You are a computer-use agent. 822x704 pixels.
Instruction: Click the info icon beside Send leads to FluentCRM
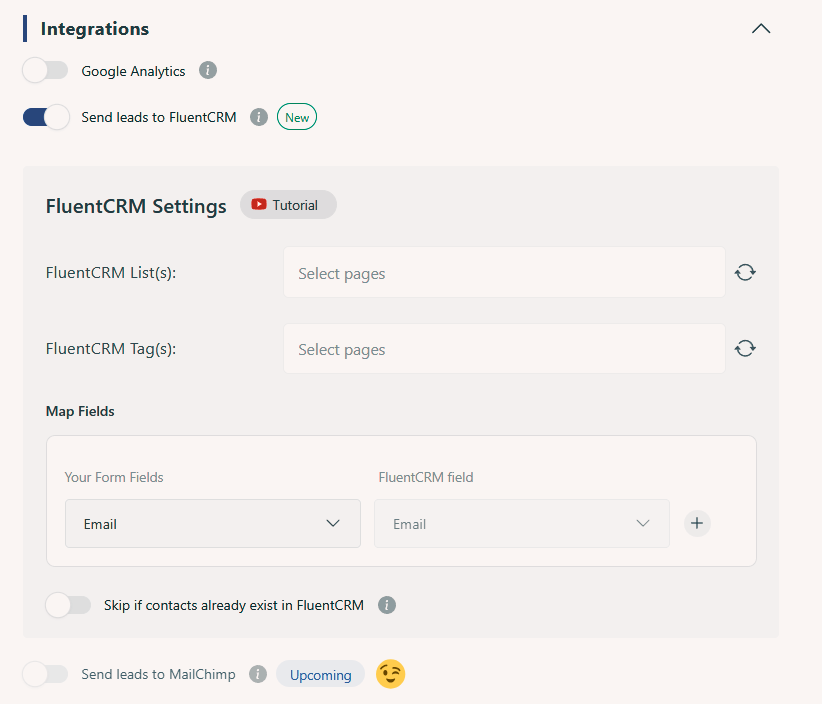258,117
